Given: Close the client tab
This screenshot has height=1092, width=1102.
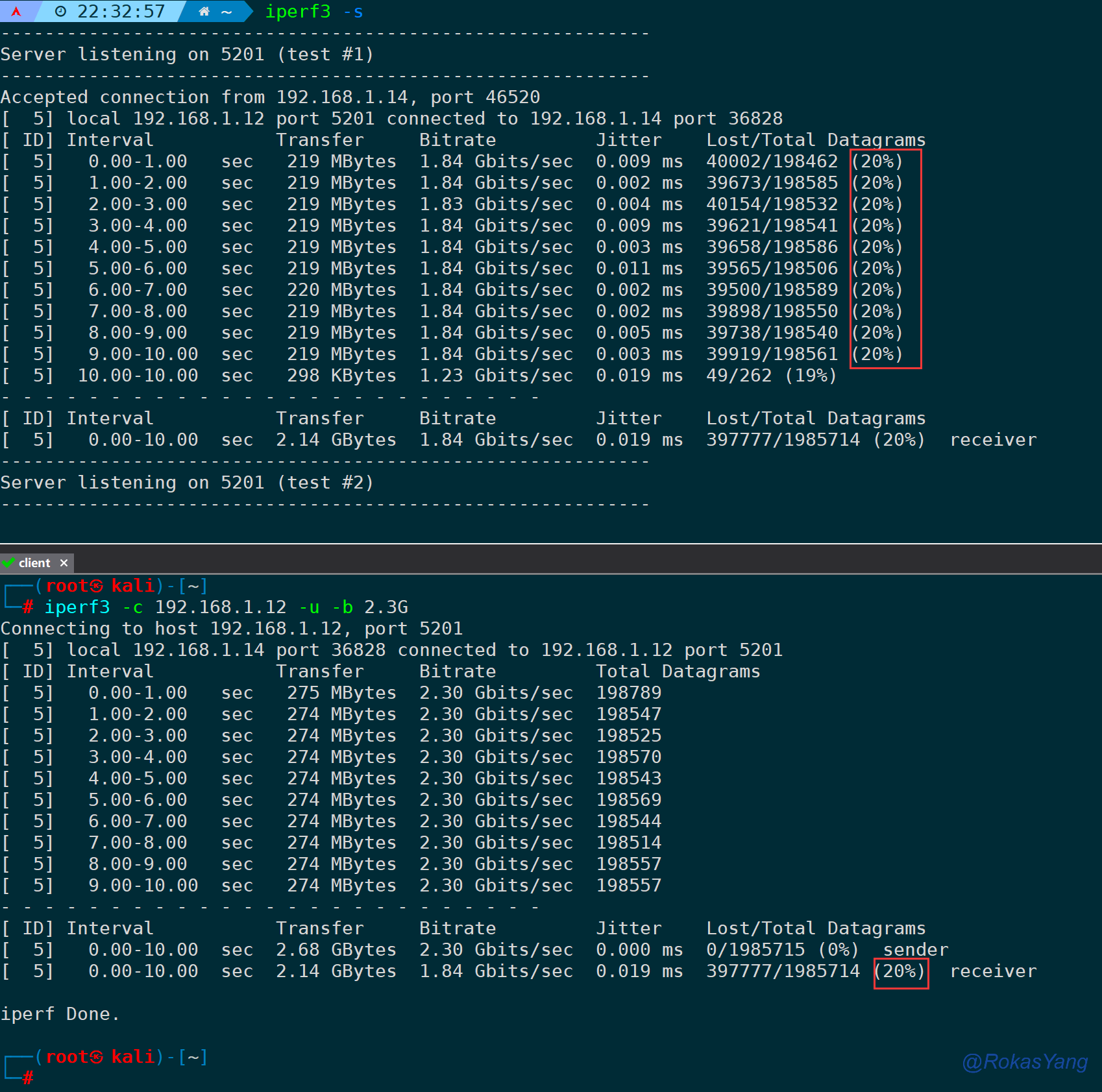Looking at the screenshot, I should [x=64, y=563].
